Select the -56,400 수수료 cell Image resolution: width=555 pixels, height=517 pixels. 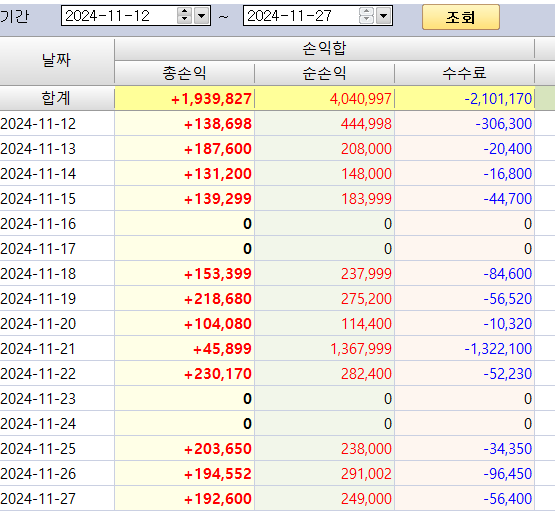pos(464,499)
